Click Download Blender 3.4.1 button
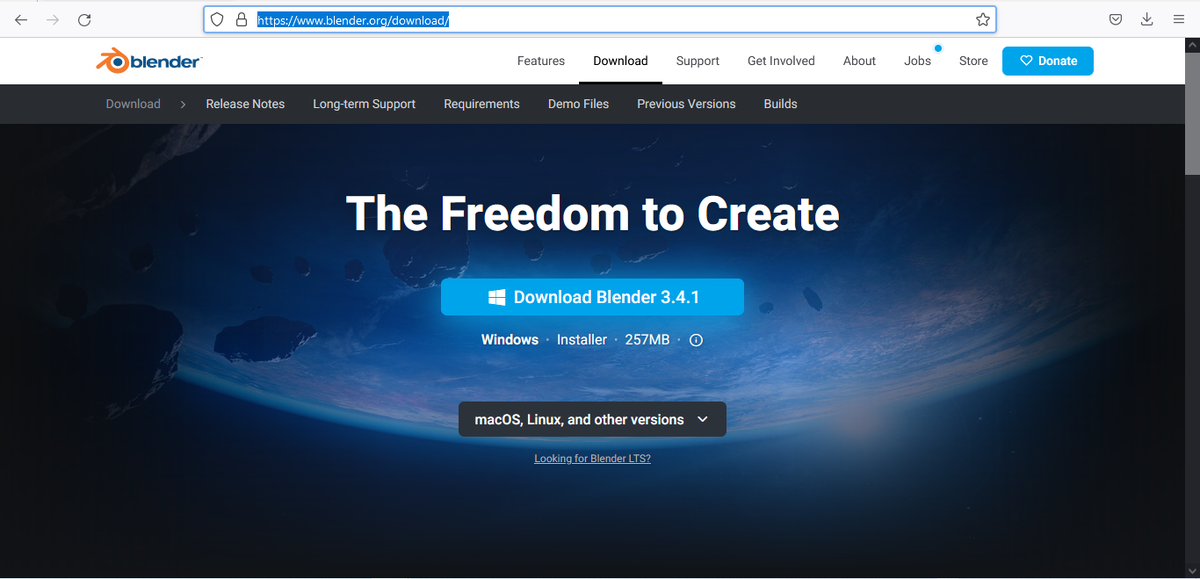 (x=592, y=297)
